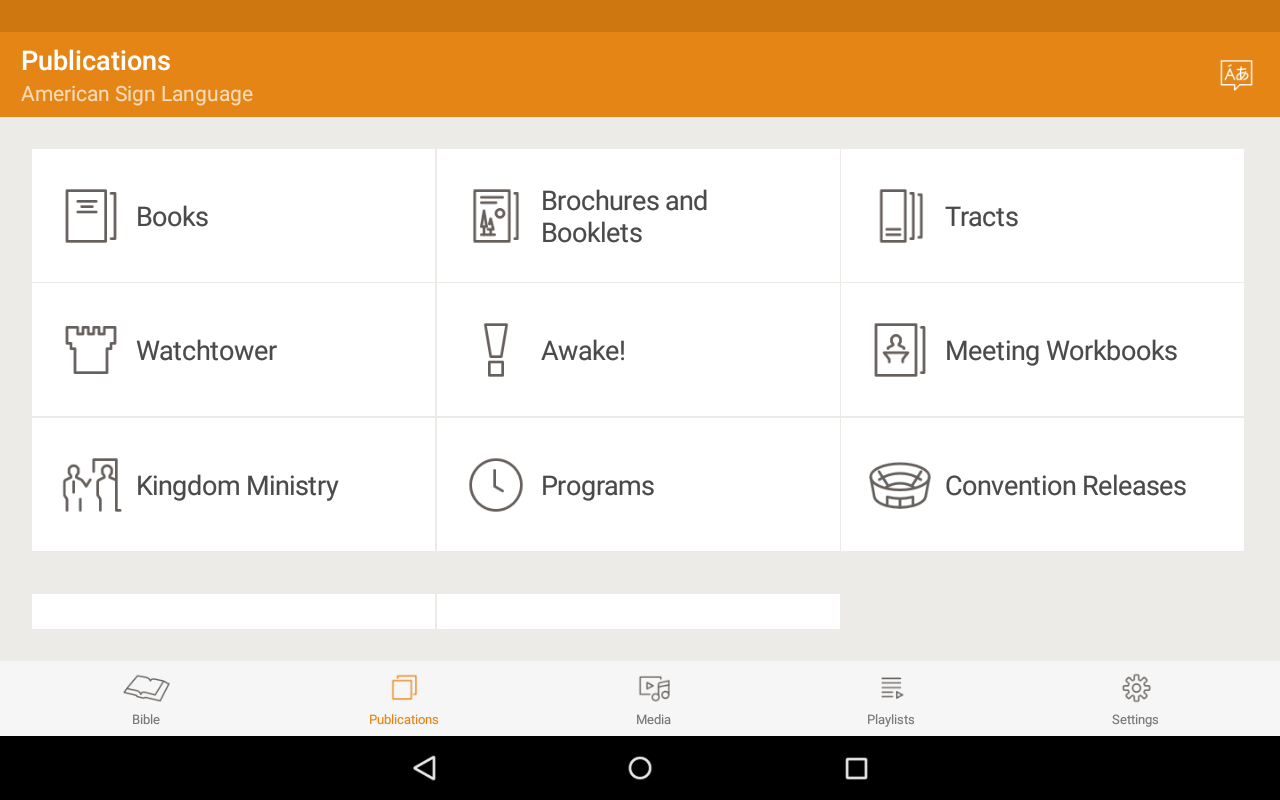Tap the Bible open-book icon
This screenshot has height=800, width=1280.
(x=146, y=688)
